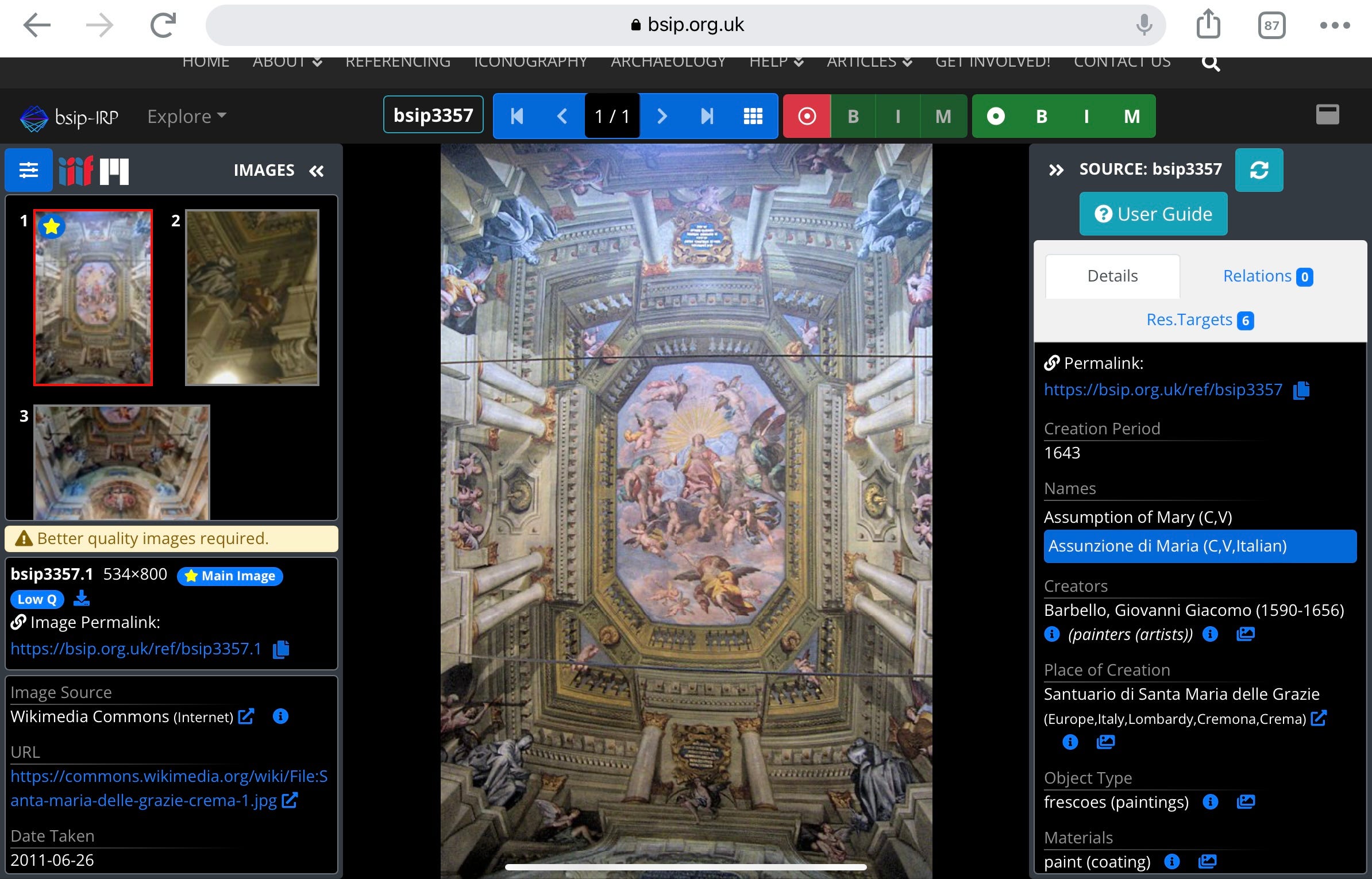Download the bsip3357.1 image
Screen dimensions: 1372x879
coord(82,599)
